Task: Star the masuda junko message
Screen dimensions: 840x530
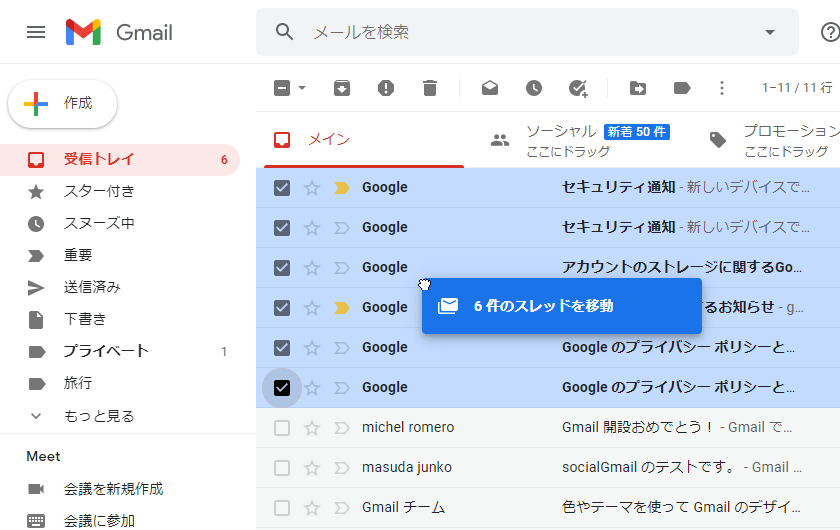Action: tap(312, 468)
